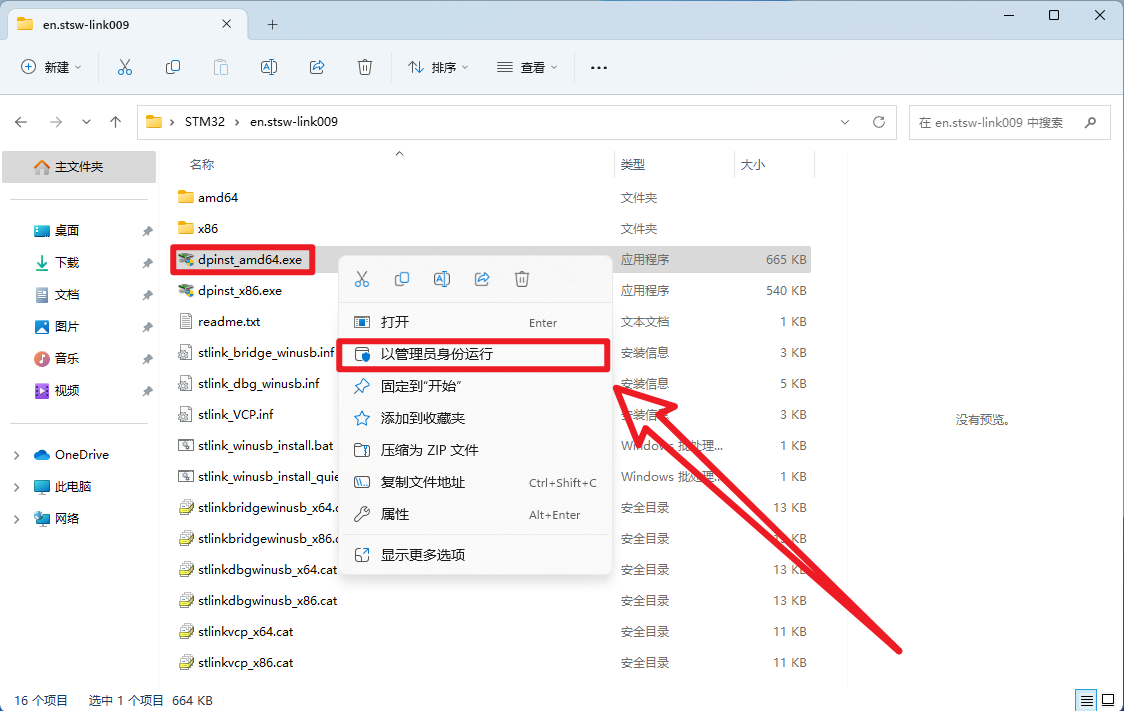Open the 排序 (Sort) dropdown
1124x711 pixels.
coord(437,67)
